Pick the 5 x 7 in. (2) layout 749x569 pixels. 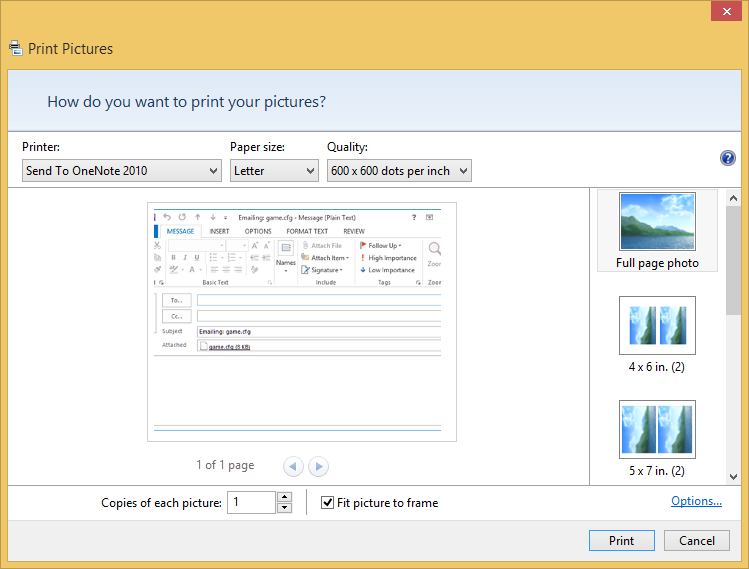(657, 438)
